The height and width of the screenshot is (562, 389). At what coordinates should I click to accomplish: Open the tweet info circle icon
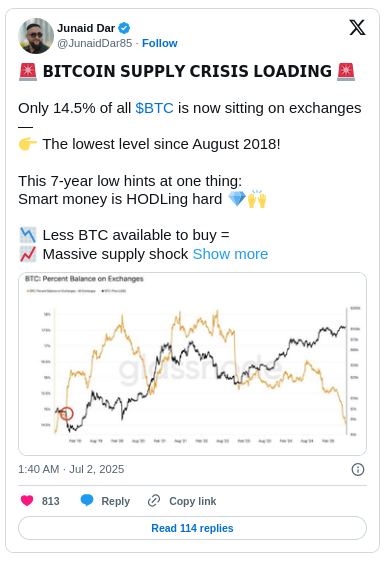[358, 469]
